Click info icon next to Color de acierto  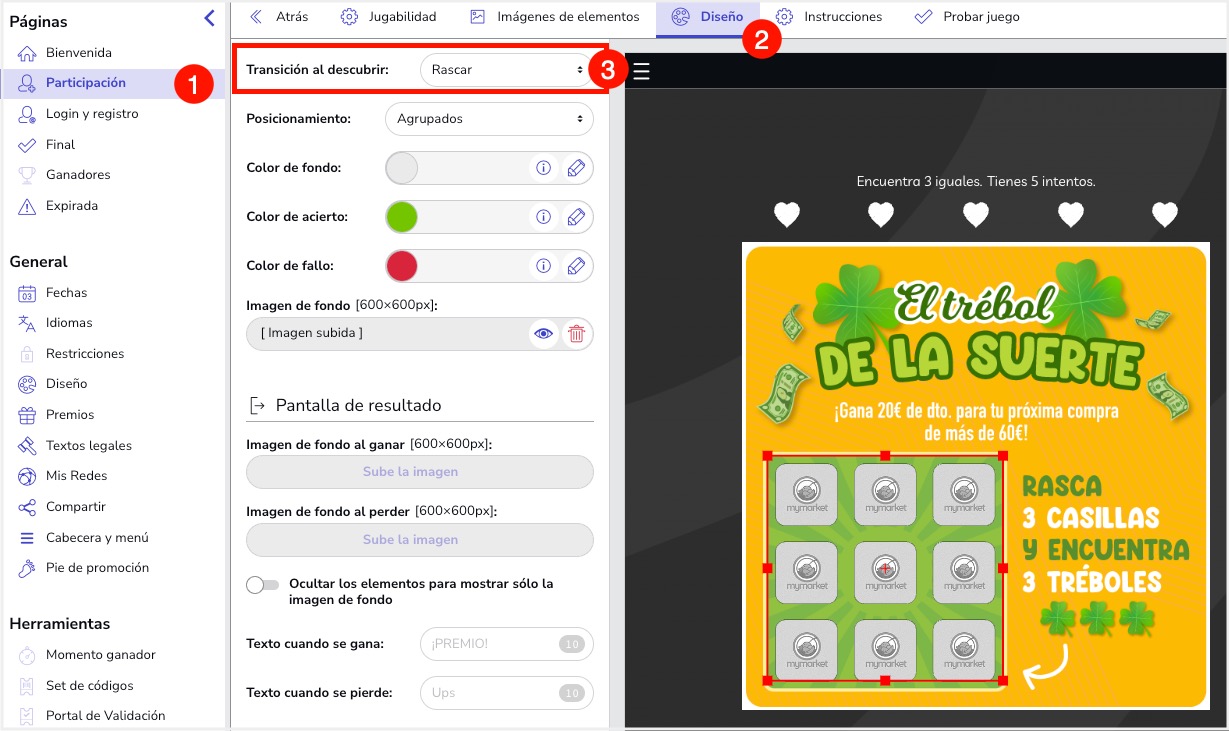(543, 217)
